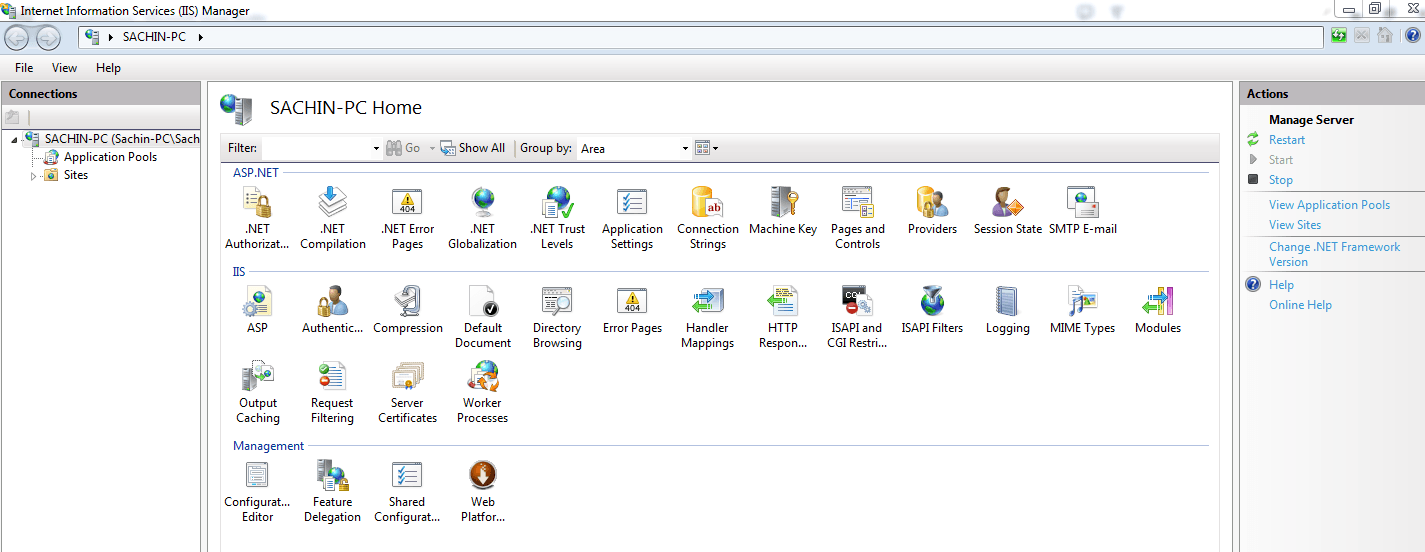The height and width of the screenshot is (552, 1425).
Task: Click Change .NET Framework Version
Action: coord(1334,254)
